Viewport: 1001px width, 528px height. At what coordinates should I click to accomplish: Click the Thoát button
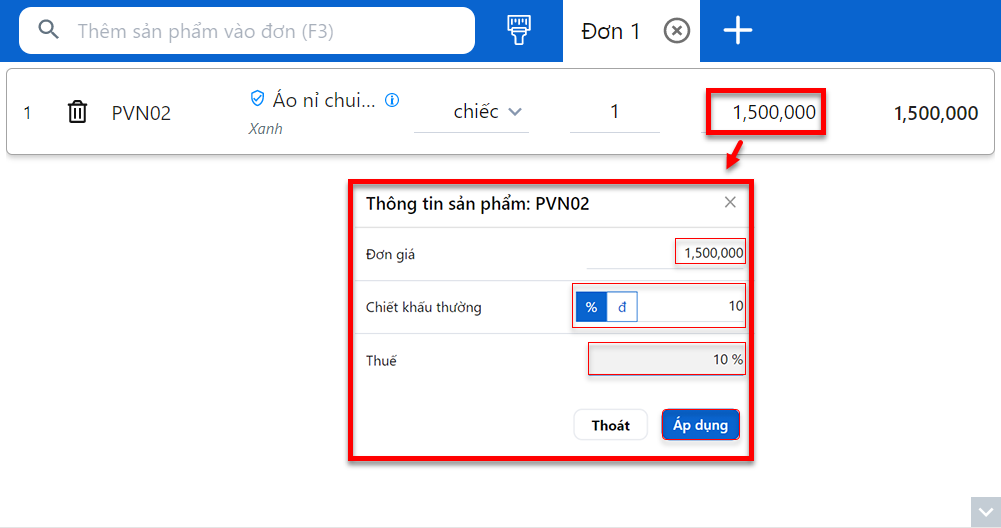click(610, 425)
